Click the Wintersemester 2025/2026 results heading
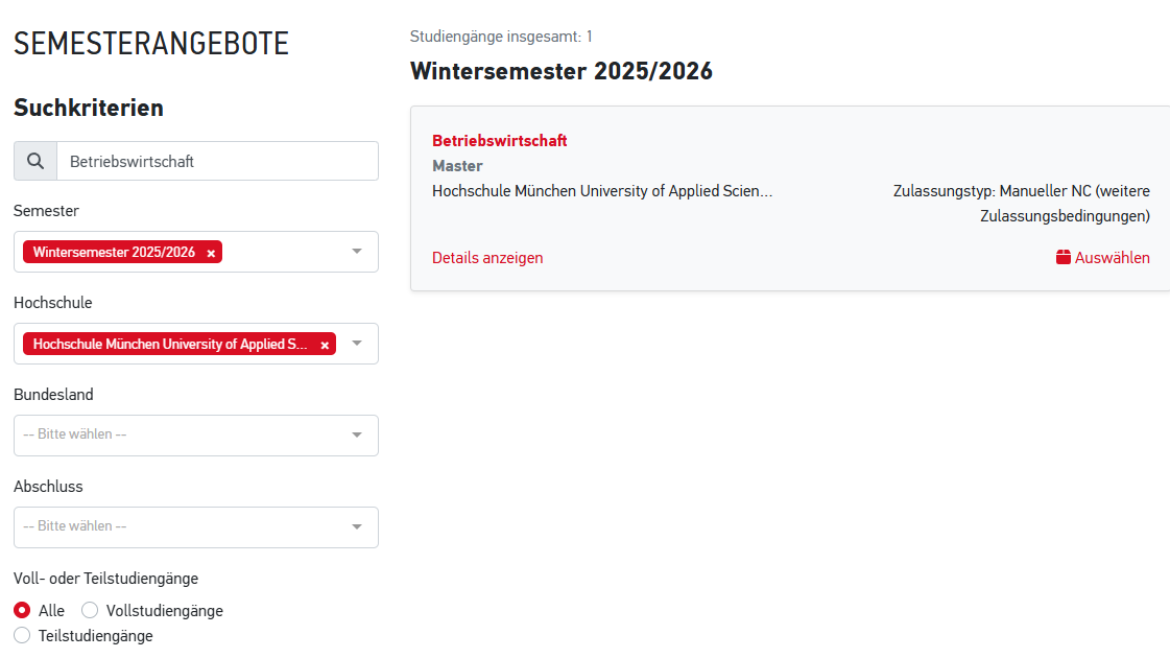Image resolution: width=1170 pixels, height=658 pixels. [561, 71]
